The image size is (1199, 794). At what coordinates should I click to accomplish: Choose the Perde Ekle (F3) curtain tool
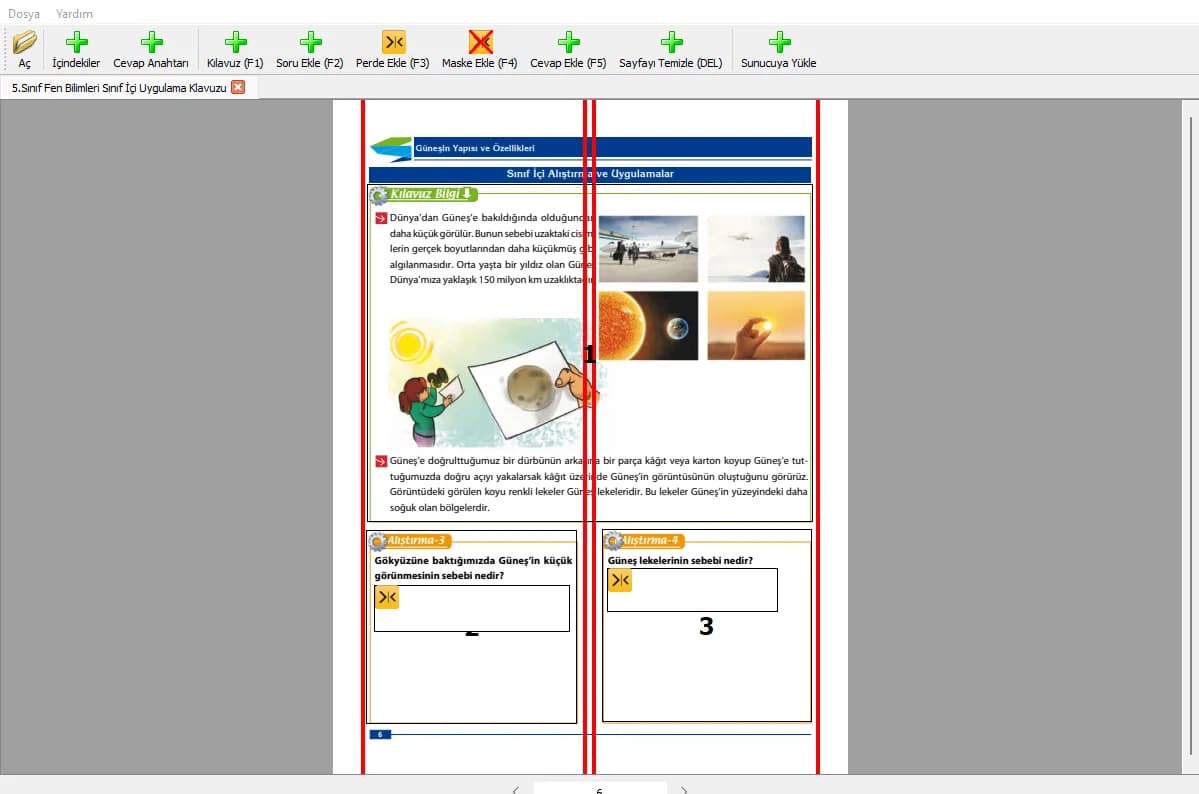392,50
